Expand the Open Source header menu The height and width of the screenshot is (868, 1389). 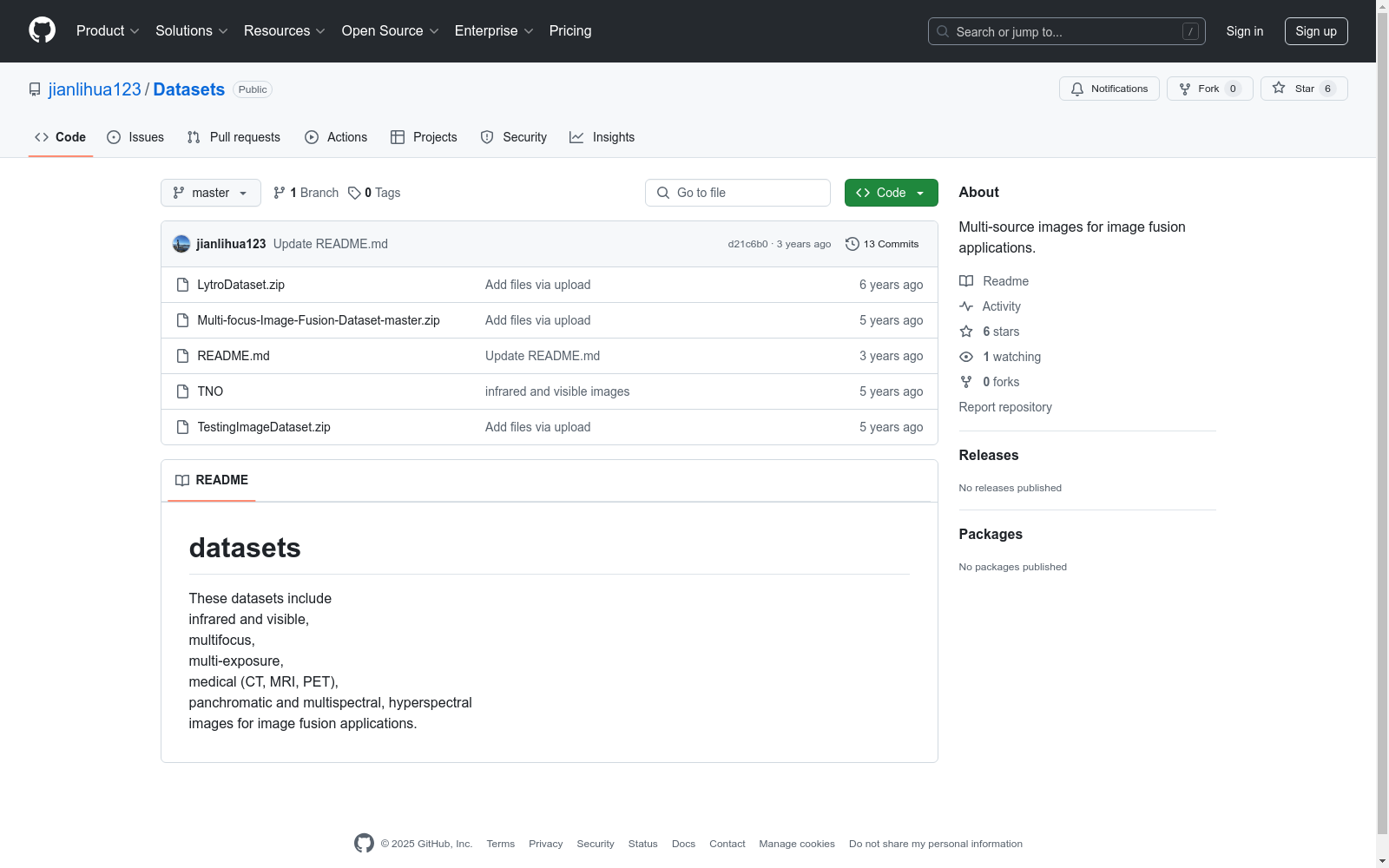point(390,31)
